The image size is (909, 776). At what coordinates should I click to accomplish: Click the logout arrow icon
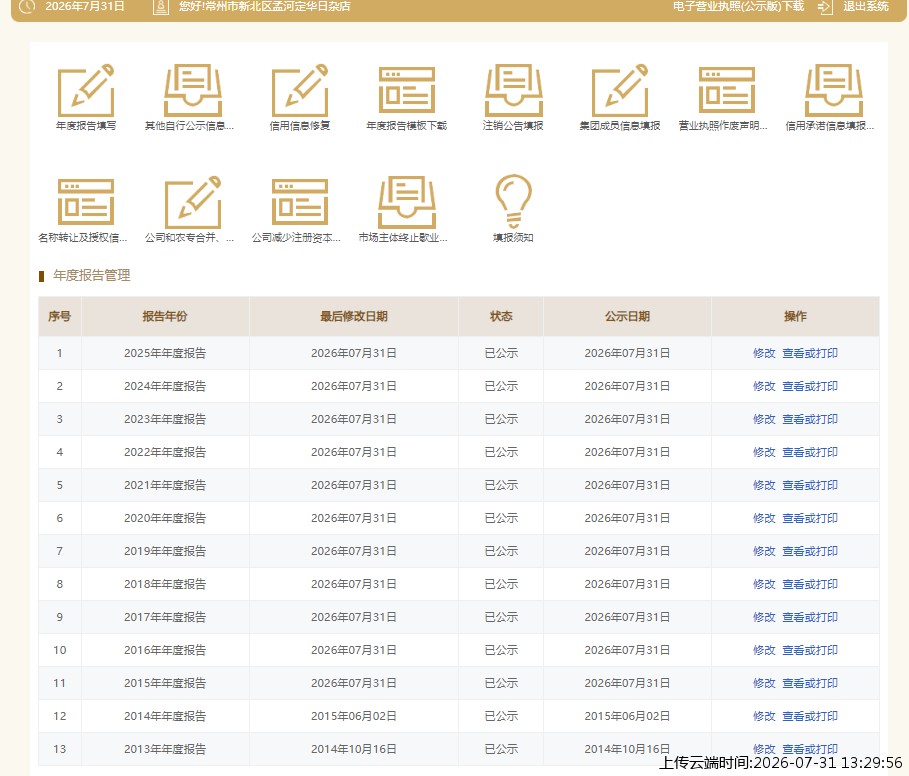click(x=825, y=7)
